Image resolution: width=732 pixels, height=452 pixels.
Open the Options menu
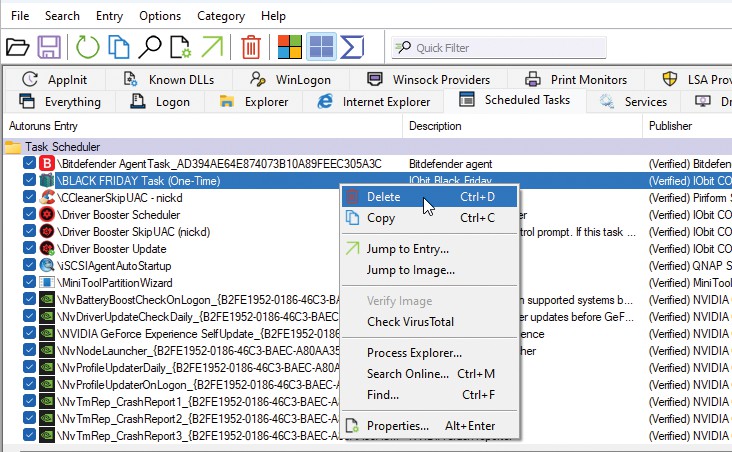pyautogui.click(x=160, y=16)
